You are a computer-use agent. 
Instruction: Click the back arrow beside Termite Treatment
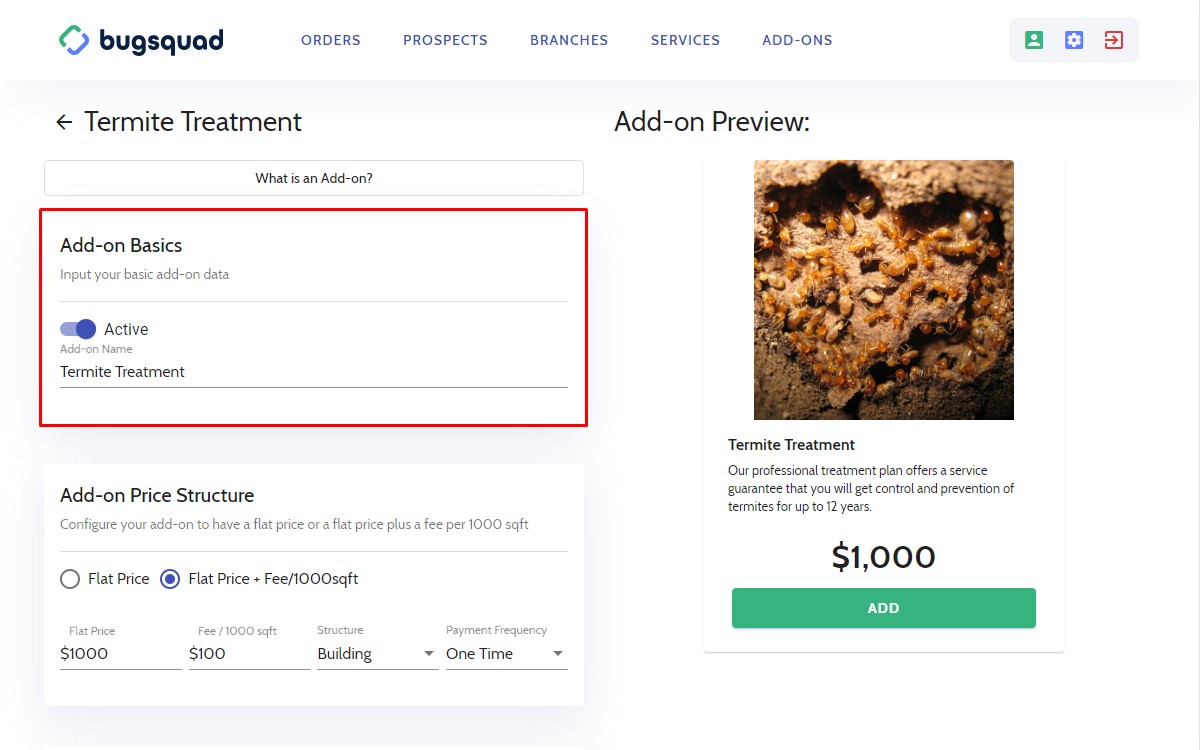[64, 122]
